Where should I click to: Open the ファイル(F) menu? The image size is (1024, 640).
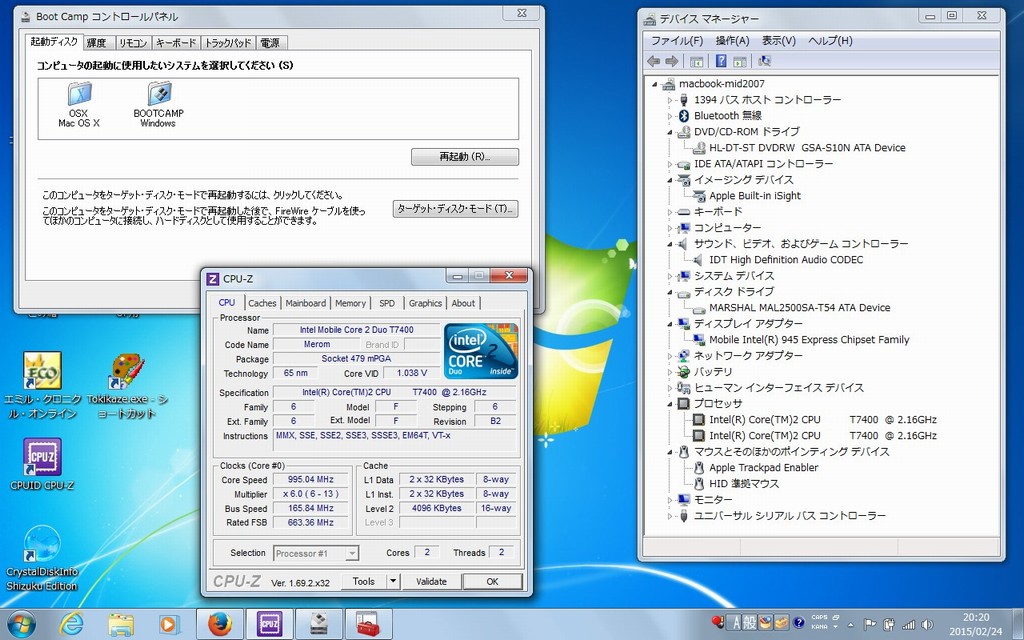point(677,41)
